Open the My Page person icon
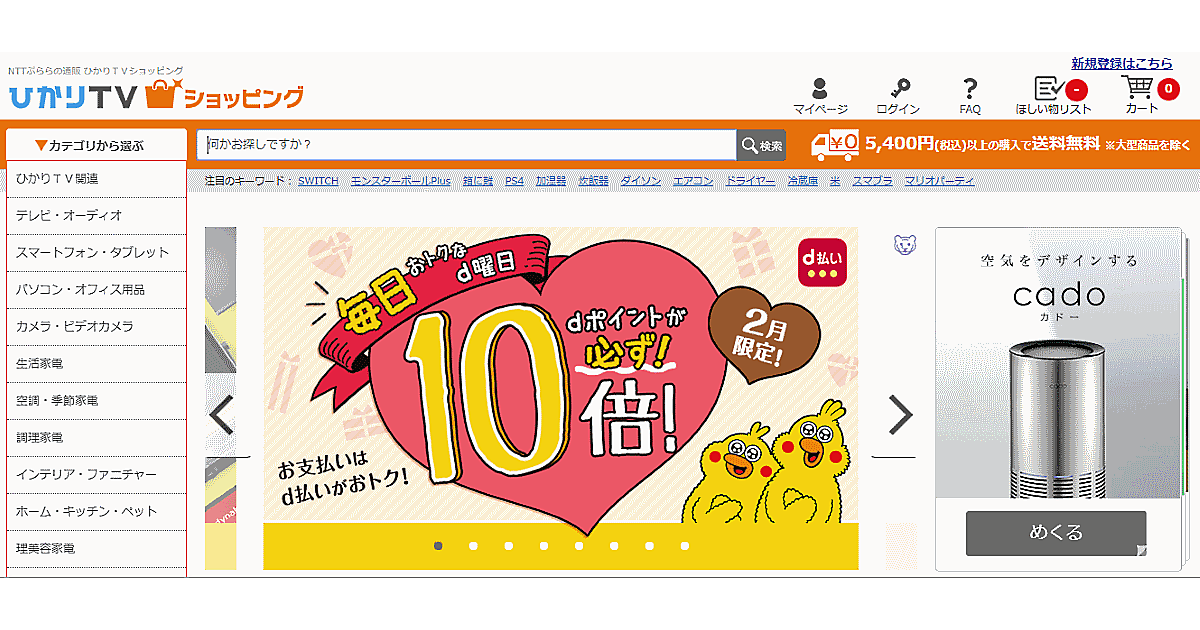Image resolution: width=1200 pixels, height=630 pixels. click(x=820, y=89)
